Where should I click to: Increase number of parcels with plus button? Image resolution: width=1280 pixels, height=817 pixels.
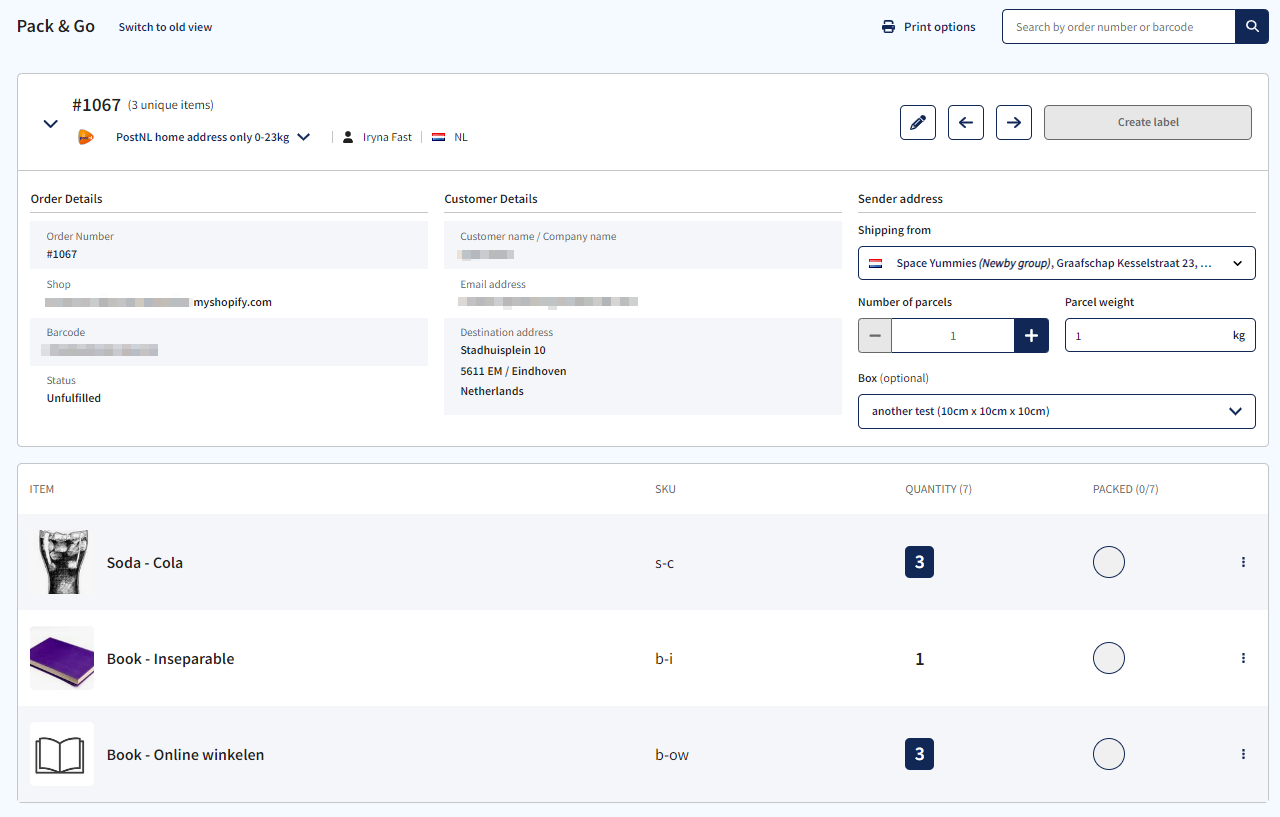pyautogui.click(x=1031, y=335)
